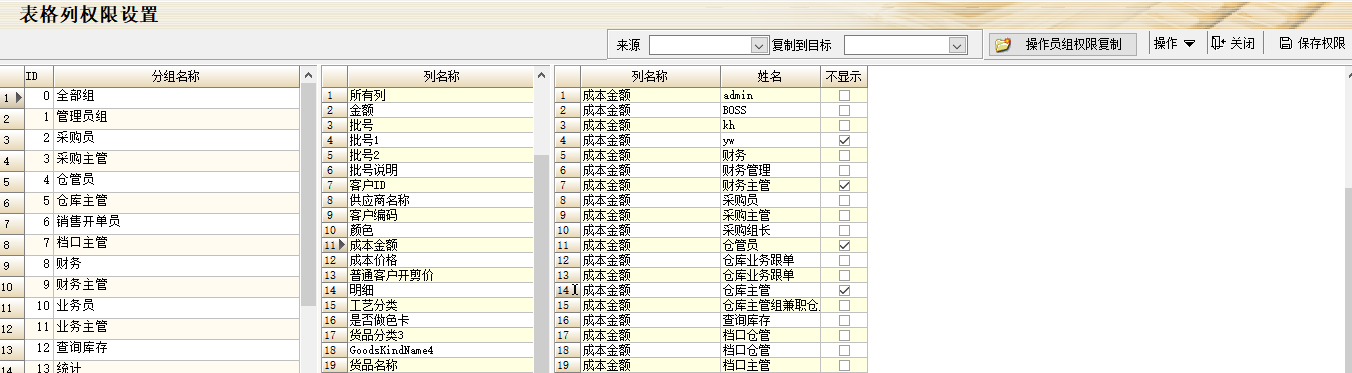Expand the 操作 dropdown menu
Screen dimensions: 1352x373
point(1175,44)
